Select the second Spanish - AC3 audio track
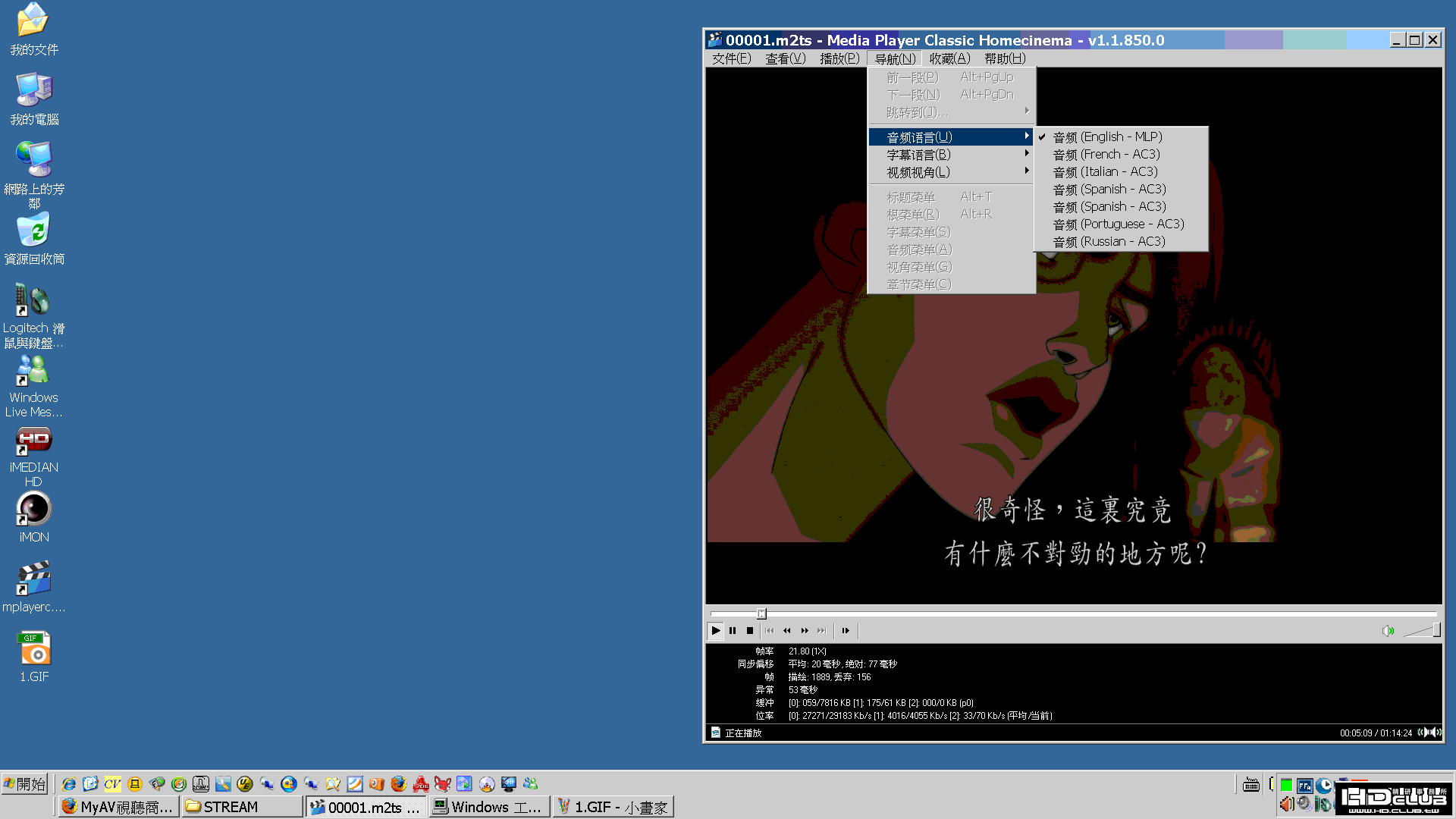 1121,206
